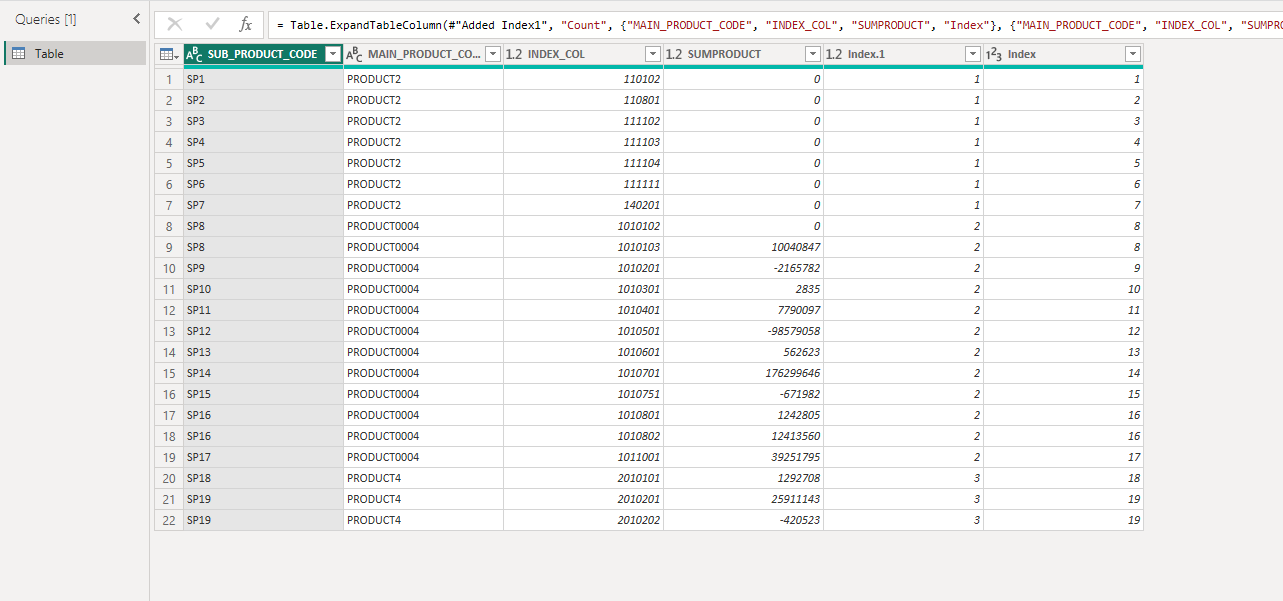Click SUMPRODUCT decimal type icon
Viewport: 1283px width, 601px height.
674,54
